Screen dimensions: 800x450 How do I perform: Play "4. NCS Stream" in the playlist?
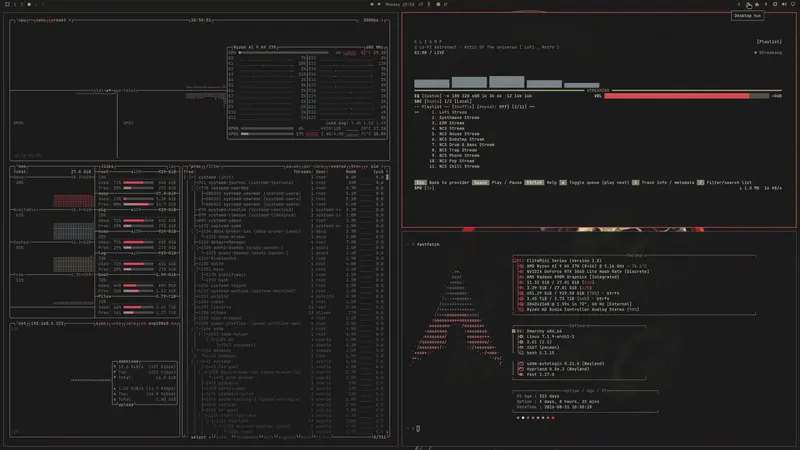click(447, 129)
